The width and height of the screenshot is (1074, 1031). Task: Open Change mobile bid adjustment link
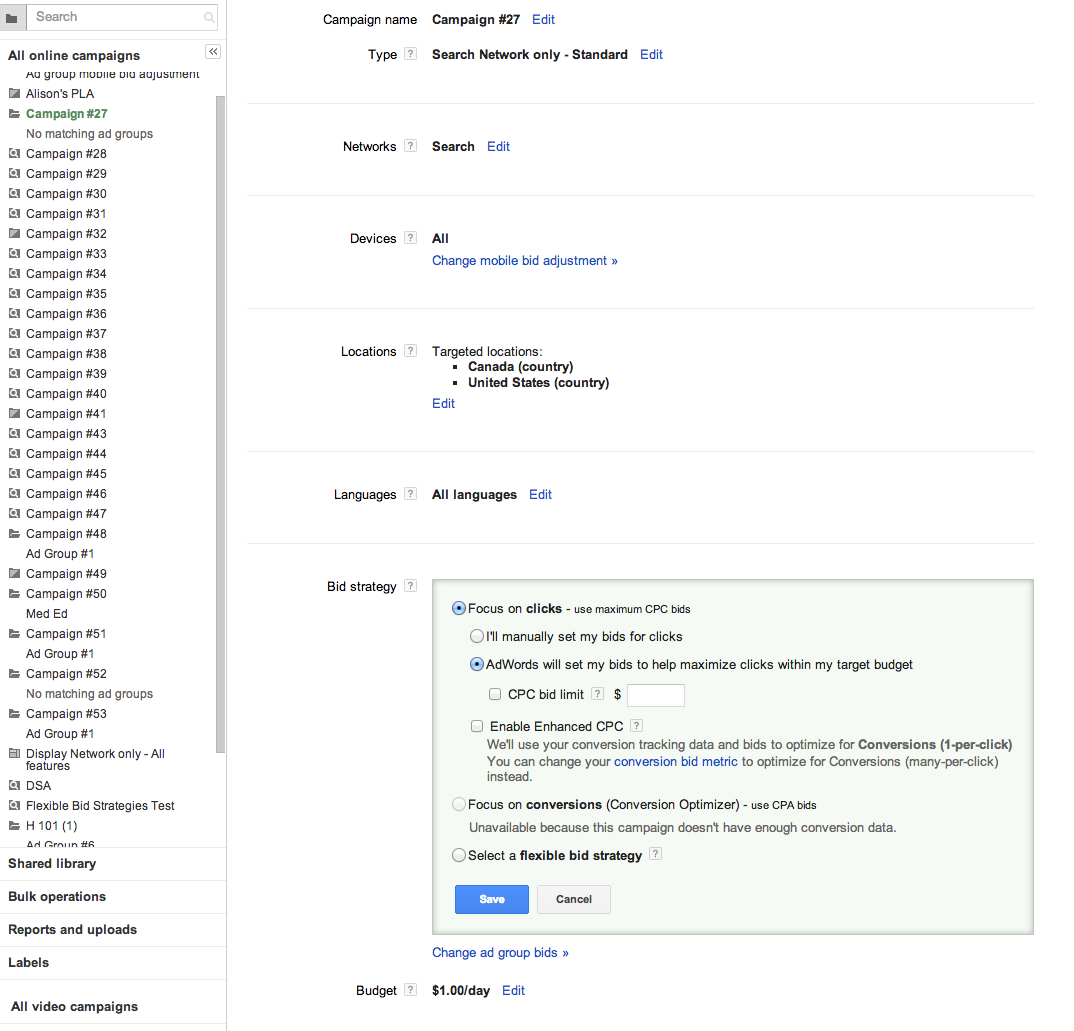525,260
